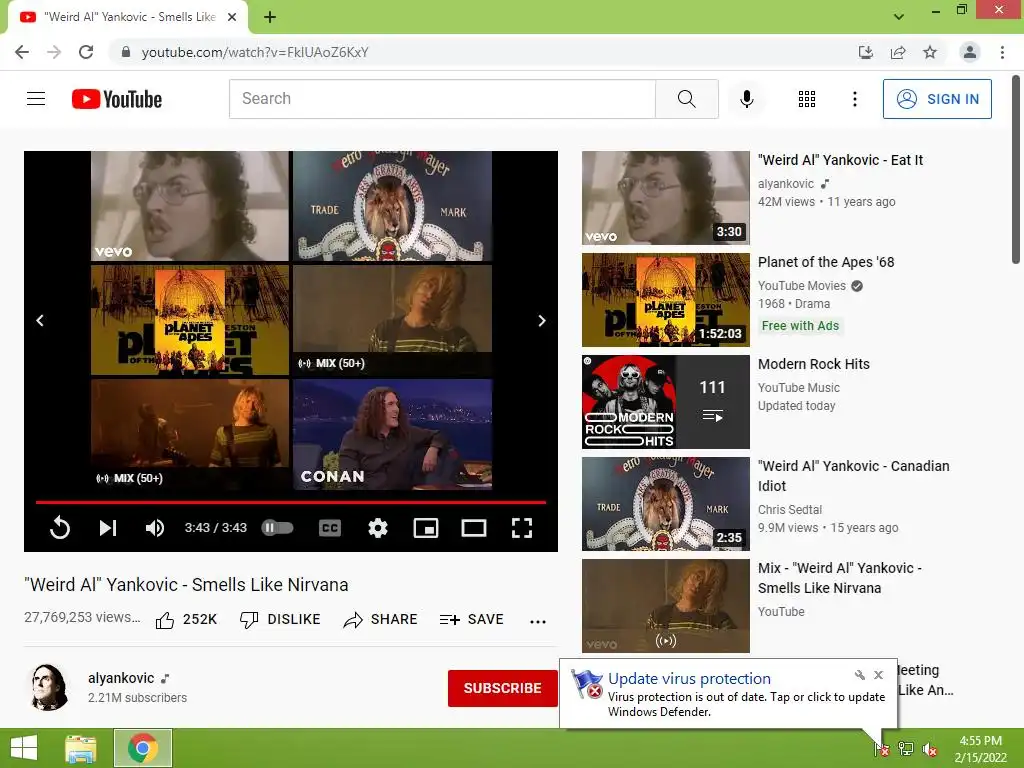Show previous endscreen suggestions arrow
The width and height of the screenshot is (1024, 768).
40,321
